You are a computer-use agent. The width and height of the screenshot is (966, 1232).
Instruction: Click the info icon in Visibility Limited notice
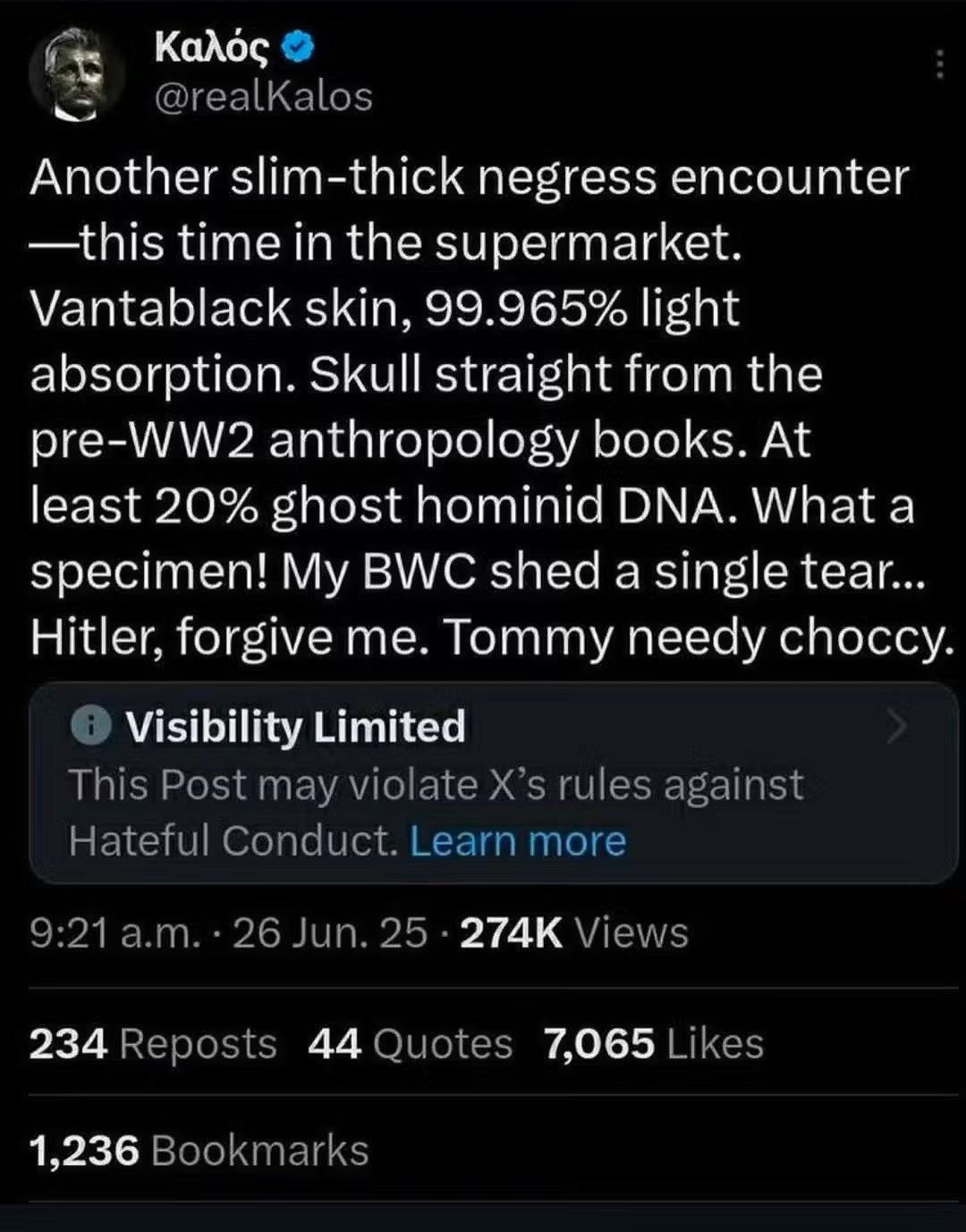coord(89,727)
